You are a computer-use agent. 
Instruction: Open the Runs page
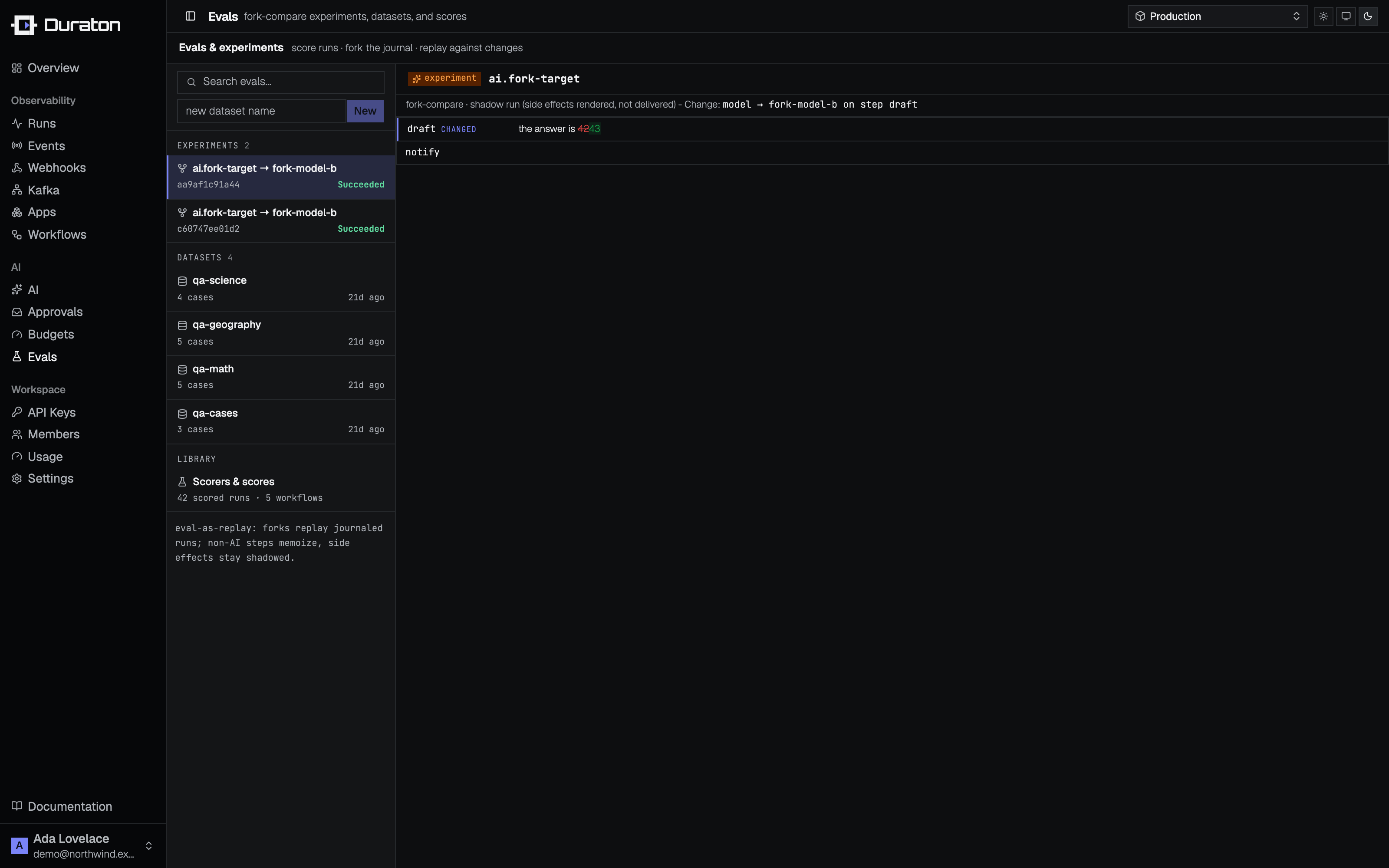[x=42, y=123]
